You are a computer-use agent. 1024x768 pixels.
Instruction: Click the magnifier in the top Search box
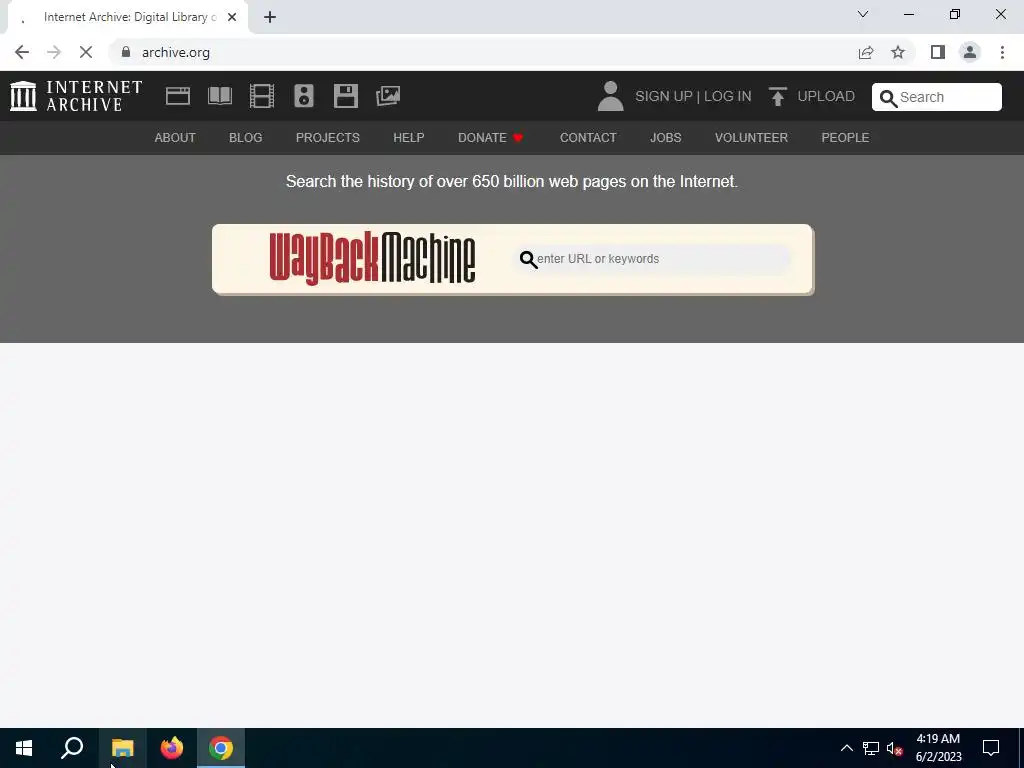[888, 98]
